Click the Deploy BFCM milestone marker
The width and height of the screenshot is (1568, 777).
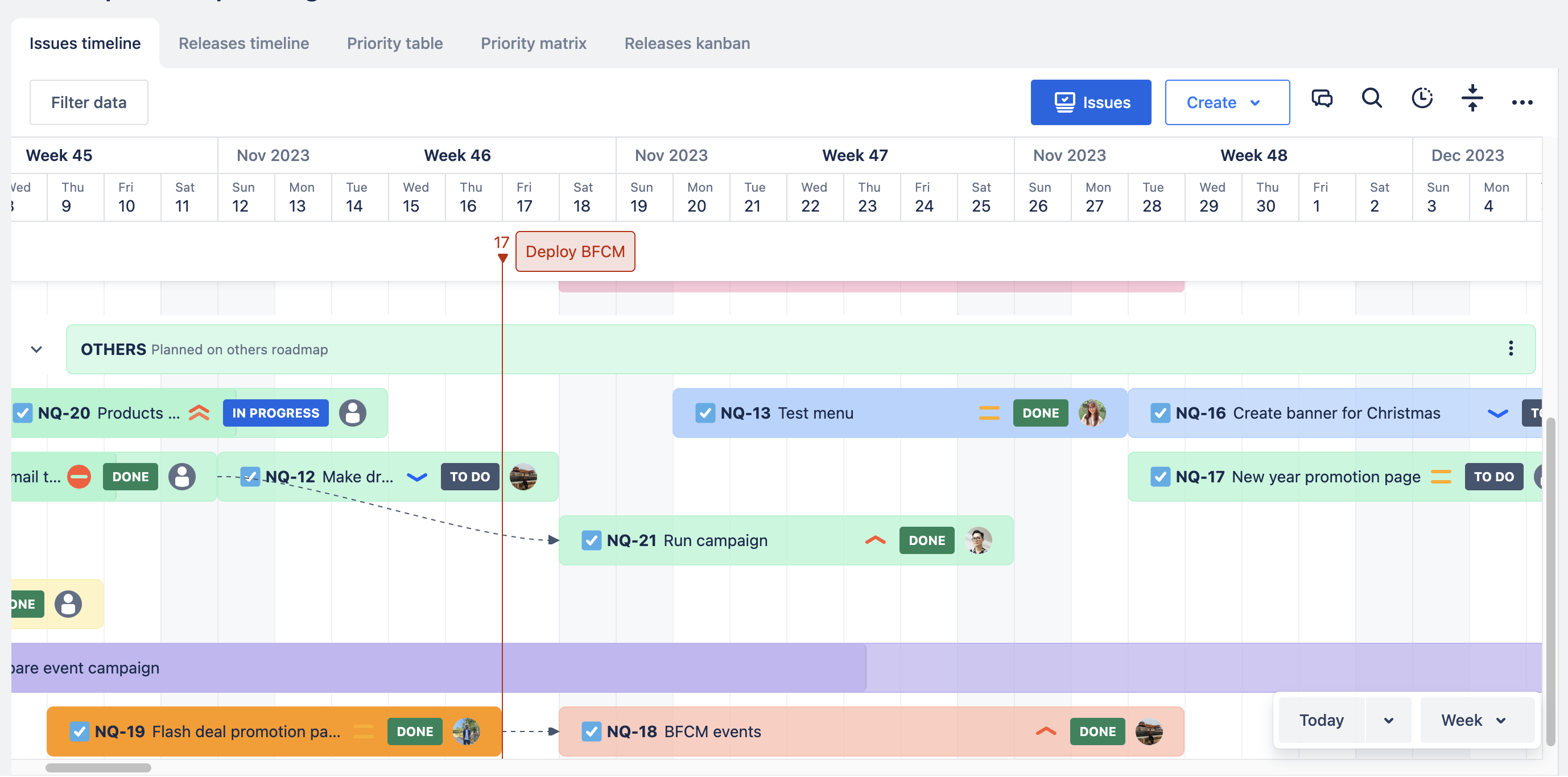575,251
